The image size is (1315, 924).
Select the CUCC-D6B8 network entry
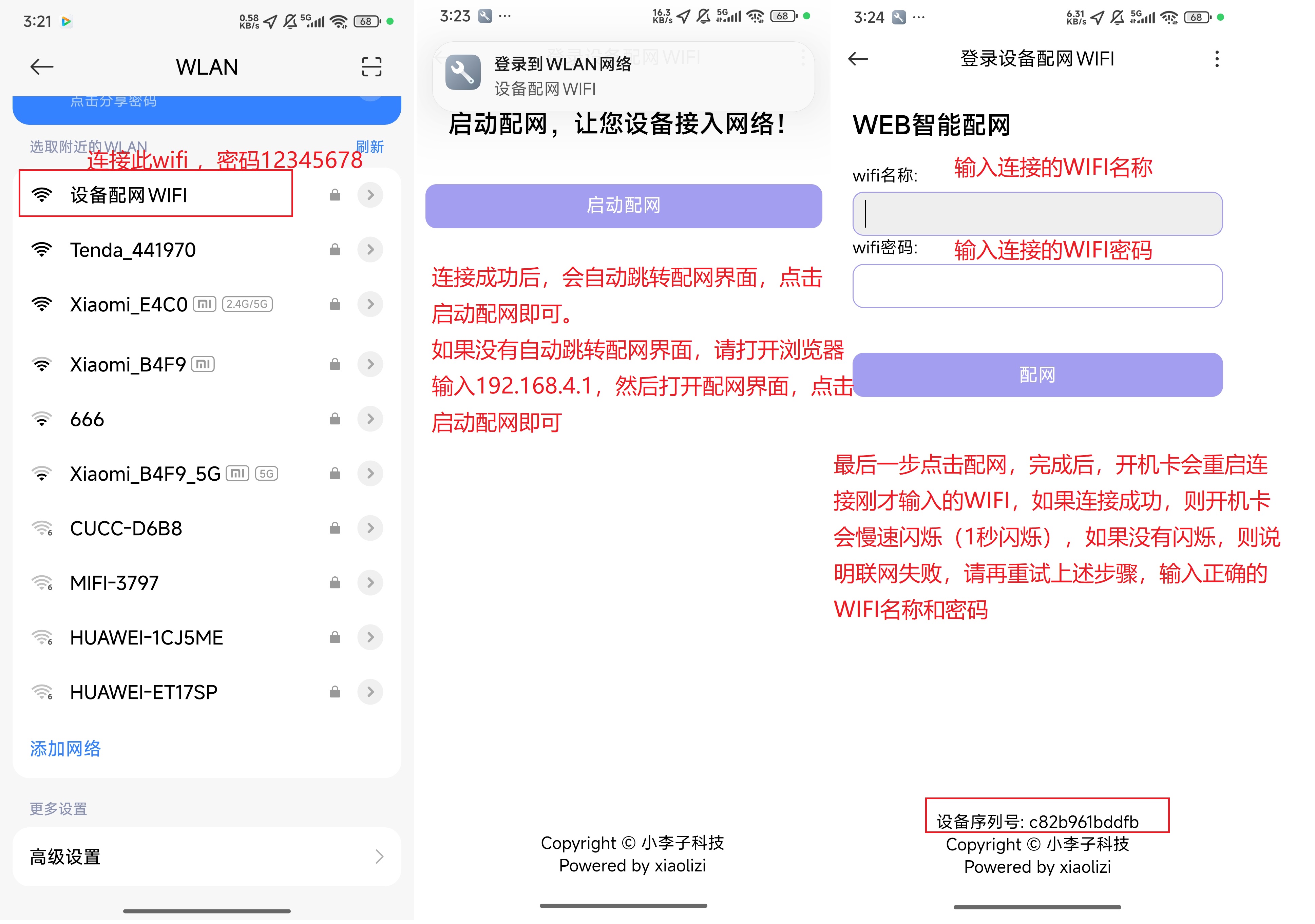coord(126,528)
